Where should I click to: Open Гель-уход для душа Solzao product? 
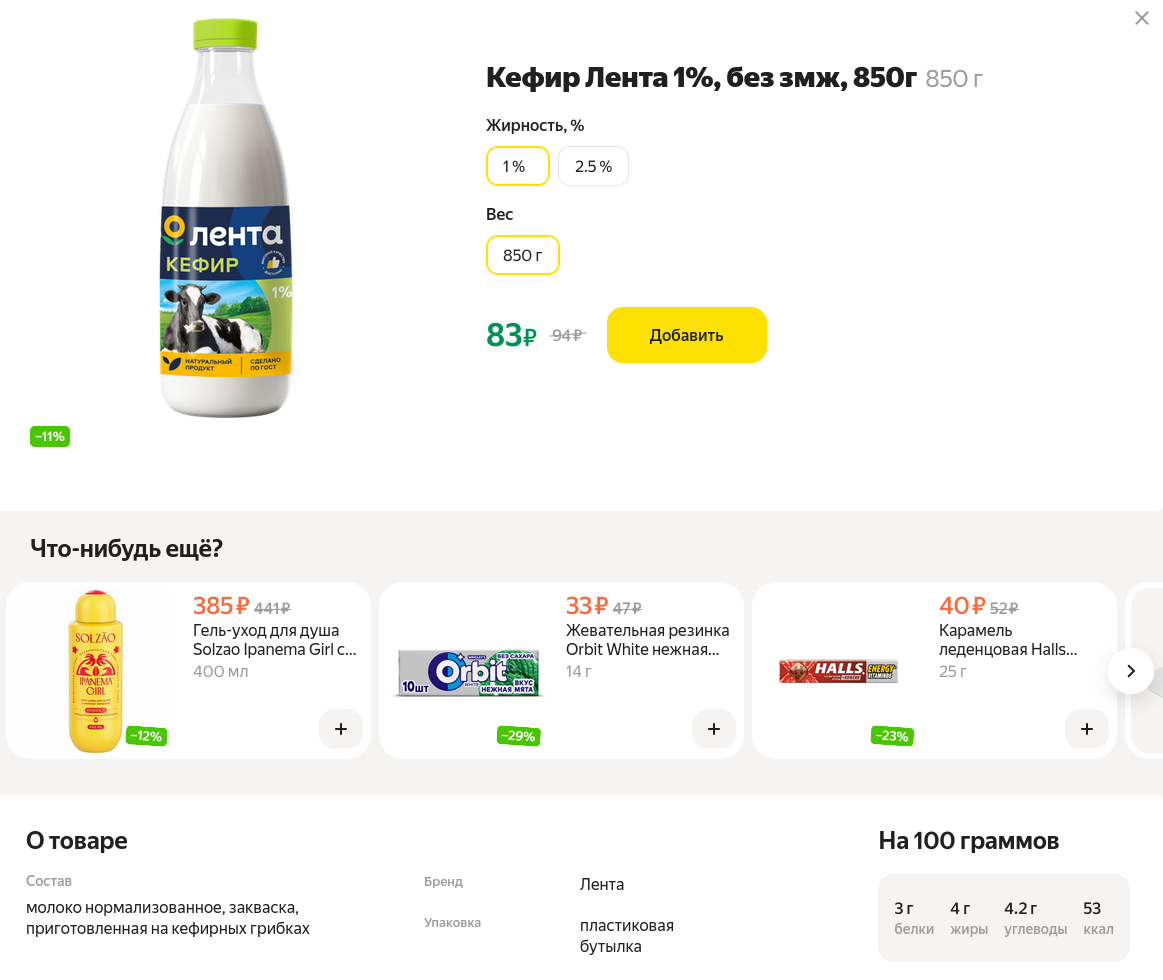(x=274, y=640)
